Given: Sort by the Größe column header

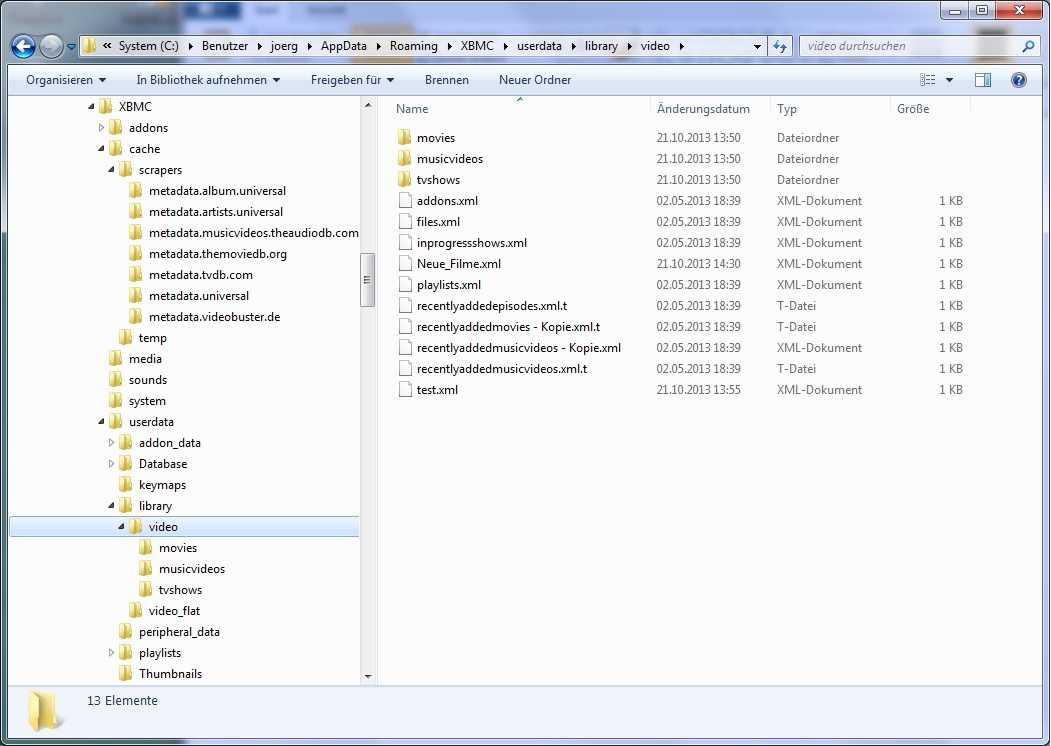Looking at the screenshot, I should click(x=930, y=109).
